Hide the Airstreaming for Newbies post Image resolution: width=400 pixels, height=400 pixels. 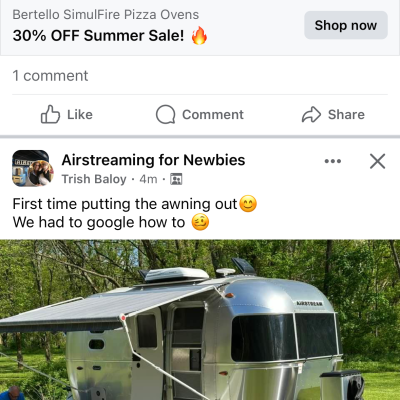point(377,161)
